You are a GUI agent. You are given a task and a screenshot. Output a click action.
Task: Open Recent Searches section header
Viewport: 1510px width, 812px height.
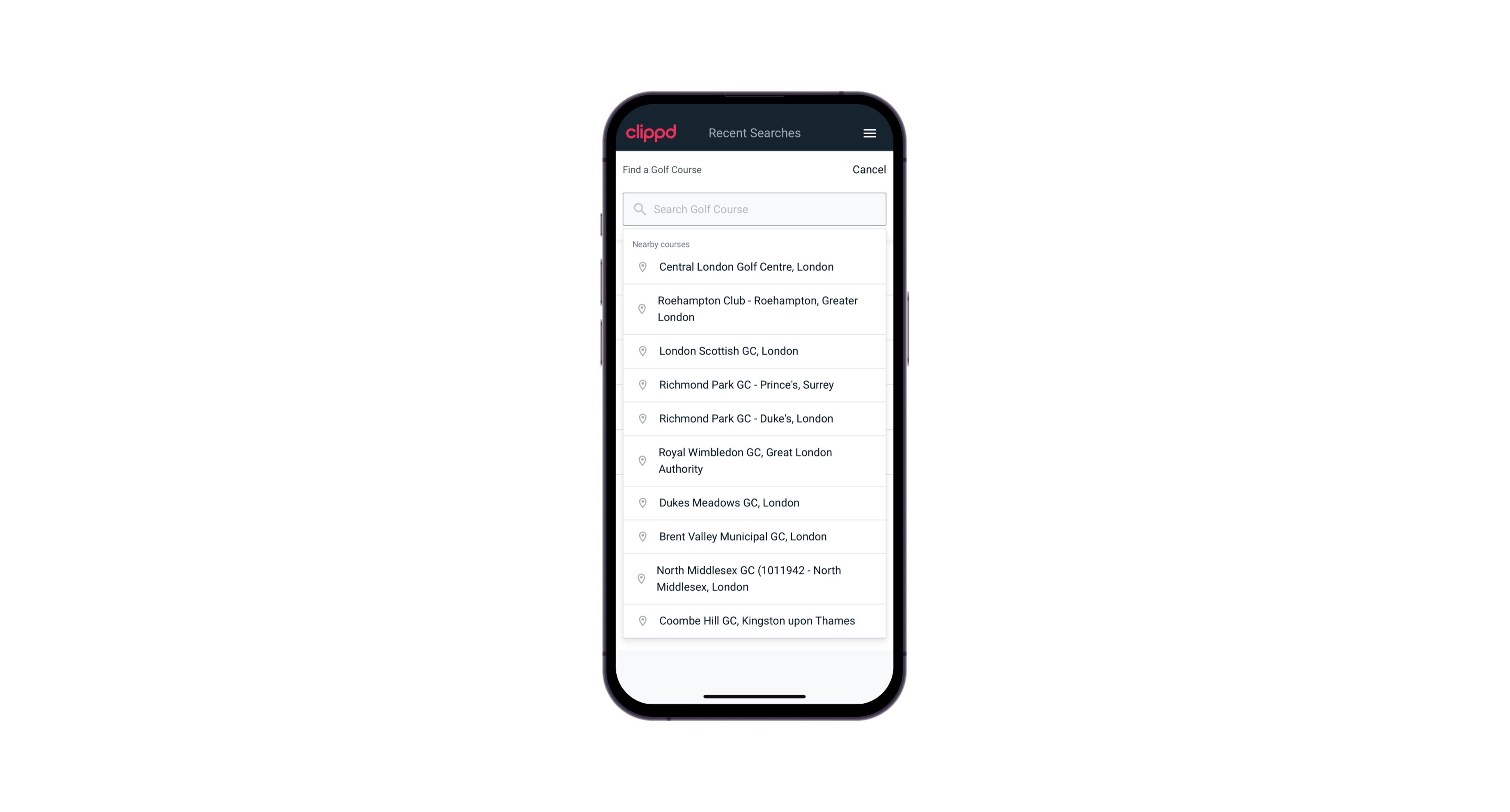[x=754, y=133]
